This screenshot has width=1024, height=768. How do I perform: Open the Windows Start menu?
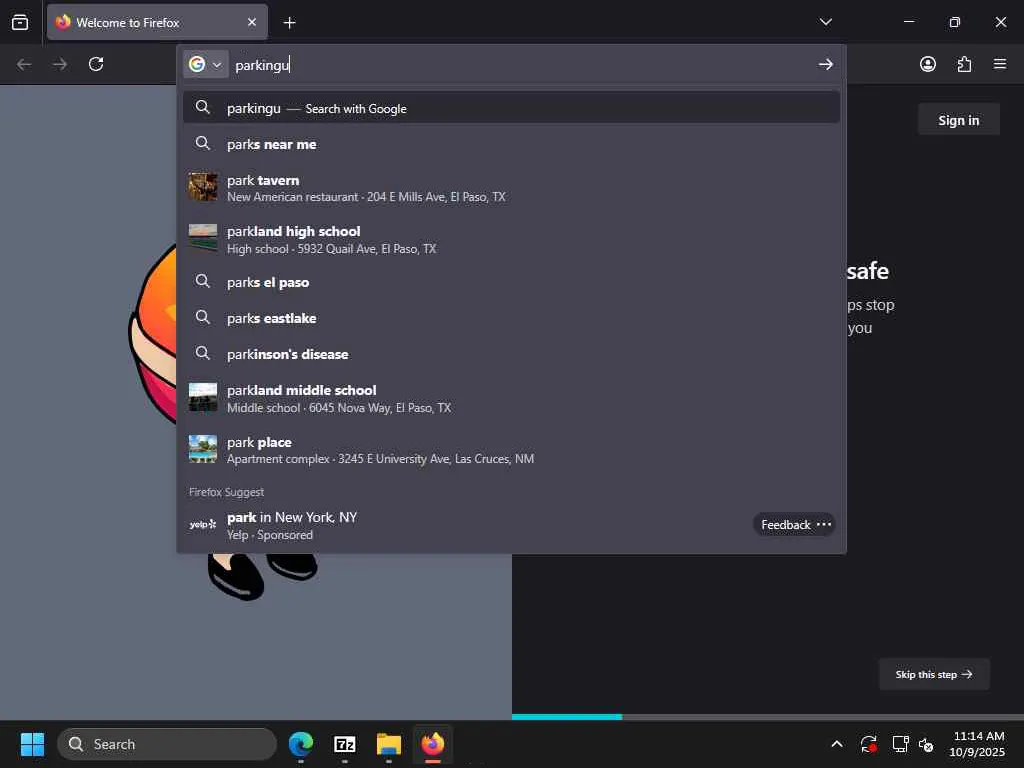point(32,744)
